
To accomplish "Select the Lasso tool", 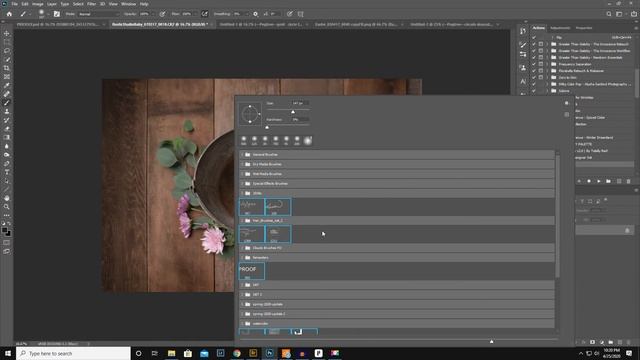I will pos(7,51).
